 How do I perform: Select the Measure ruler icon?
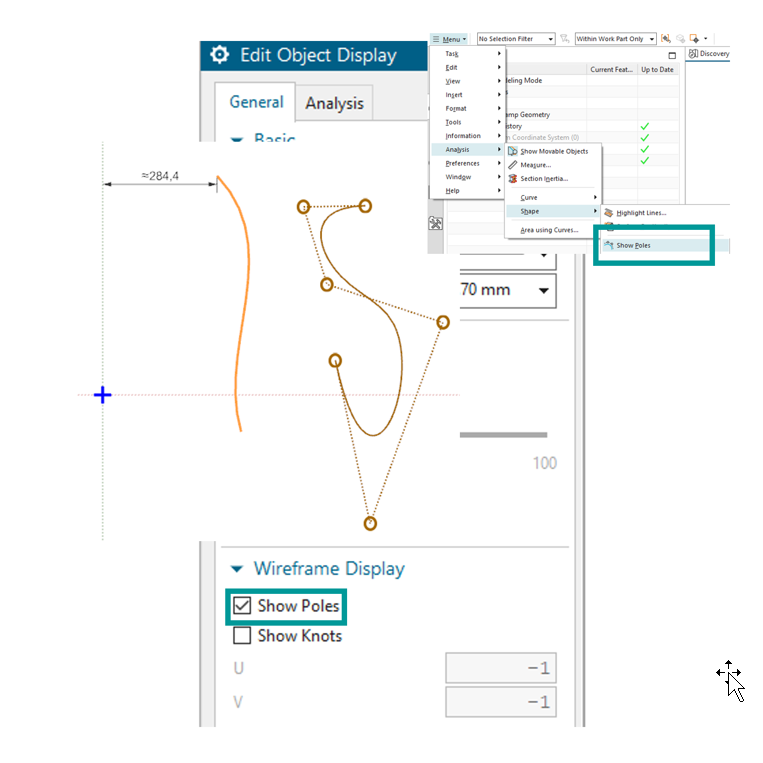513,165
